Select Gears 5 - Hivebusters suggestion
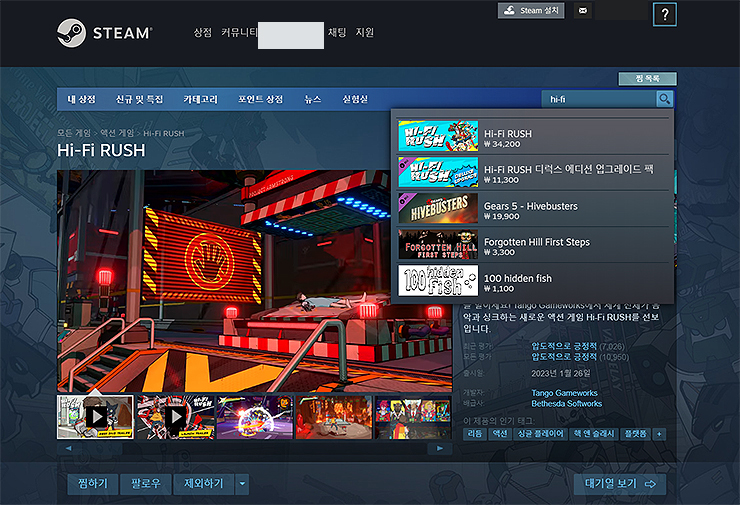 click(533, 209)
